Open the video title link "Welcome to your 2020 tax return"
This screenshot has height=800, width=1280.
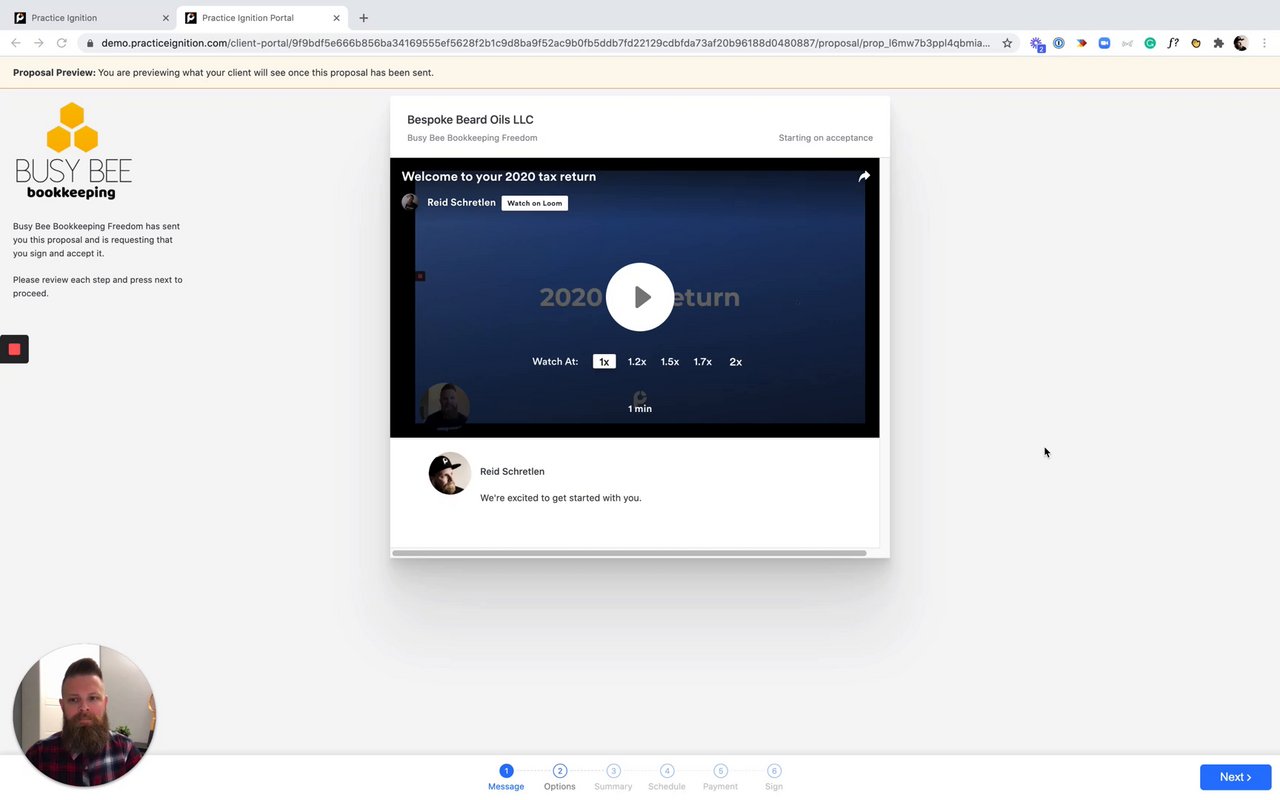(499, 176)
